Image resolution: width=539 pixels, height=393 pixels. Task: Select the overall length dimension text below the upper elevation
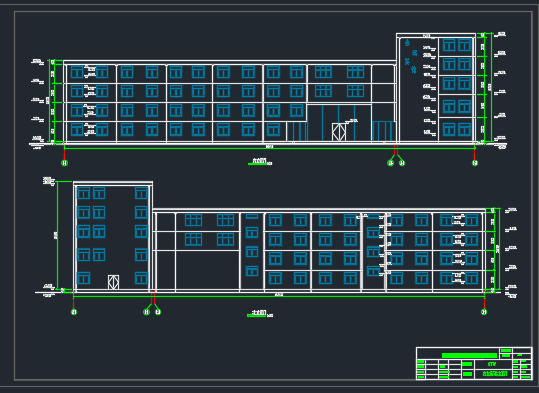[x=270, y=147]
